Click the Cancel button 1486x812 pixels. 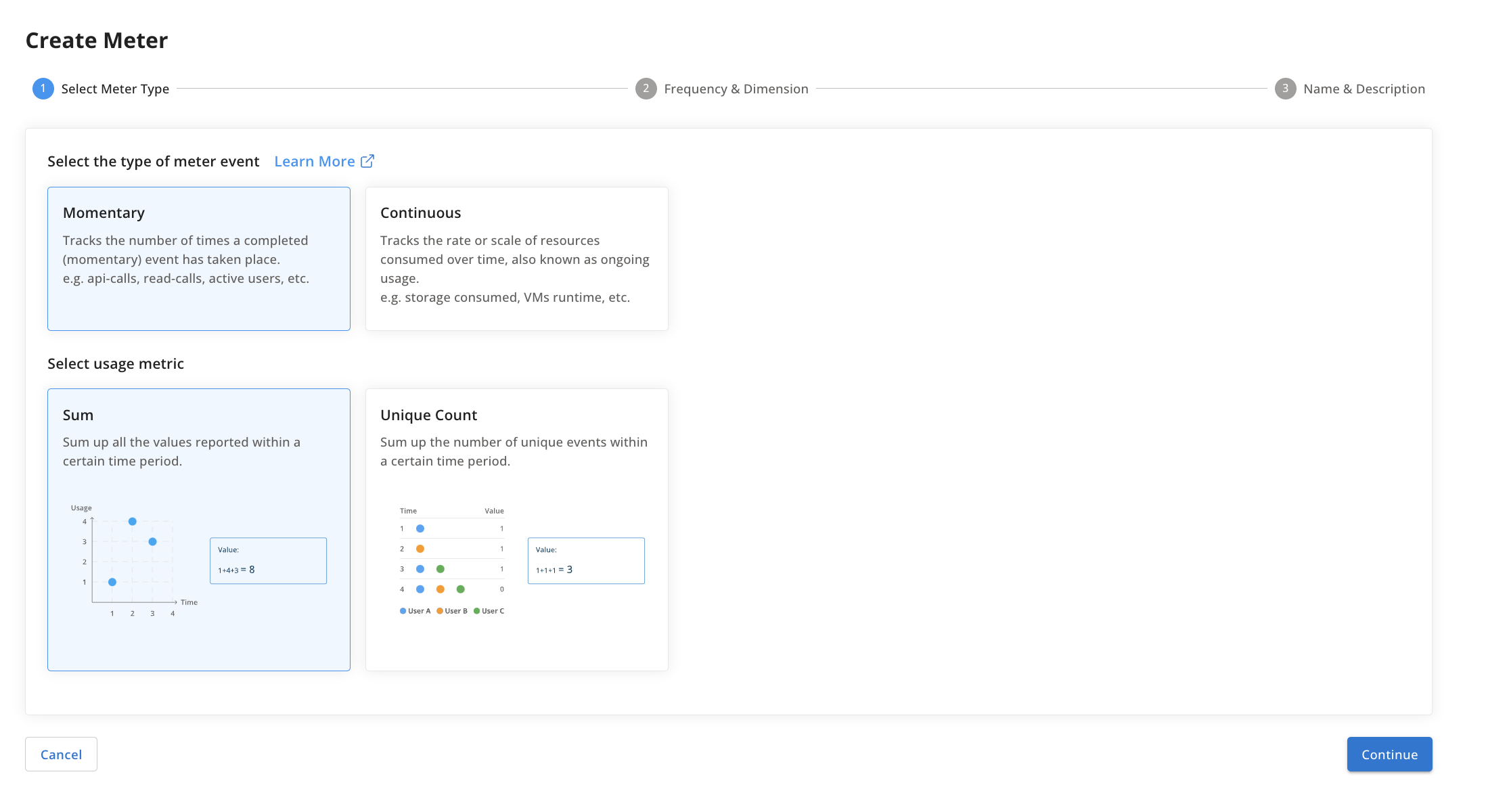pyautogui.click(x=61, y=754)
